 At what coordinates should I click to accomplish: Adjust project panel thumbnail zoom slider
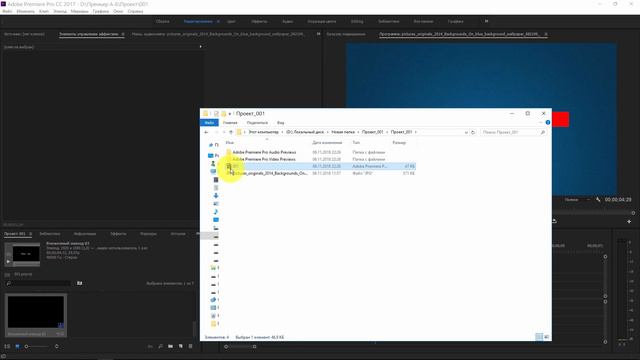pos(27,347)
